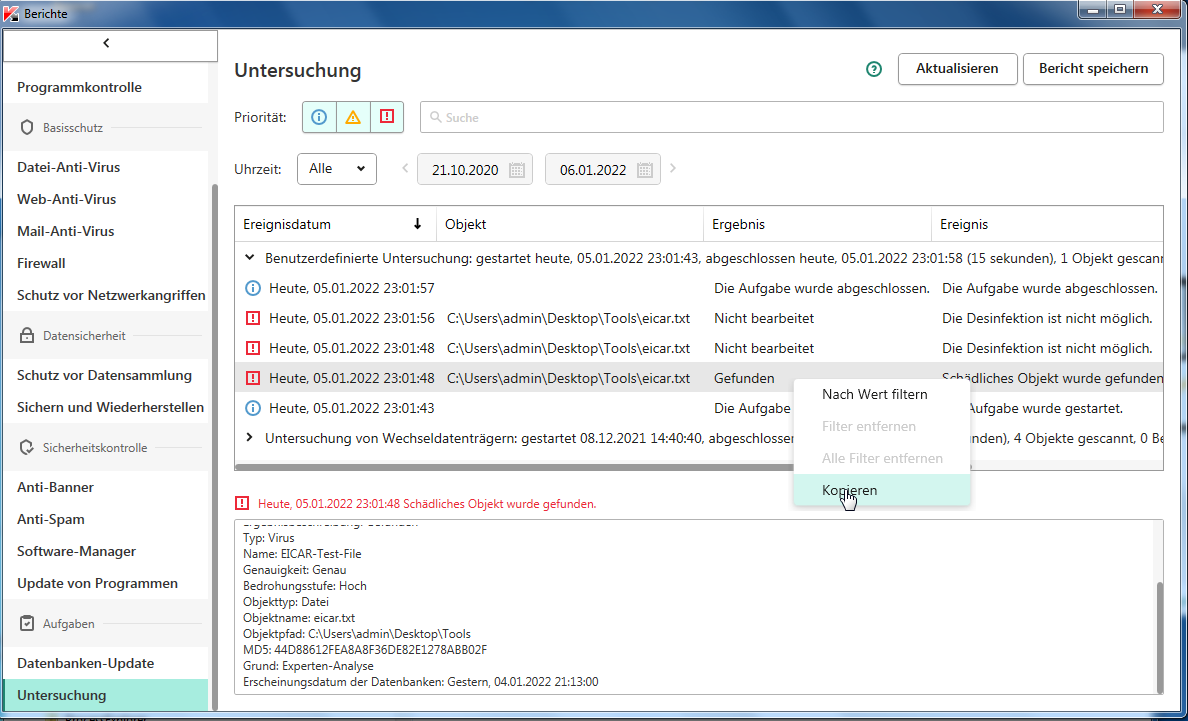Image resolution: width=1188 pixels, height=721 pixels.
Task: Click the next date range arrow
Action: [x=673, y=168]
